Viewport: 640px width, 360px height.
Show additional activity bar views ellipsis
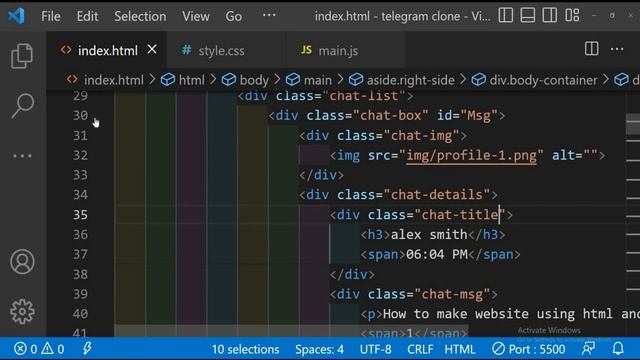[x=22, y=156]
